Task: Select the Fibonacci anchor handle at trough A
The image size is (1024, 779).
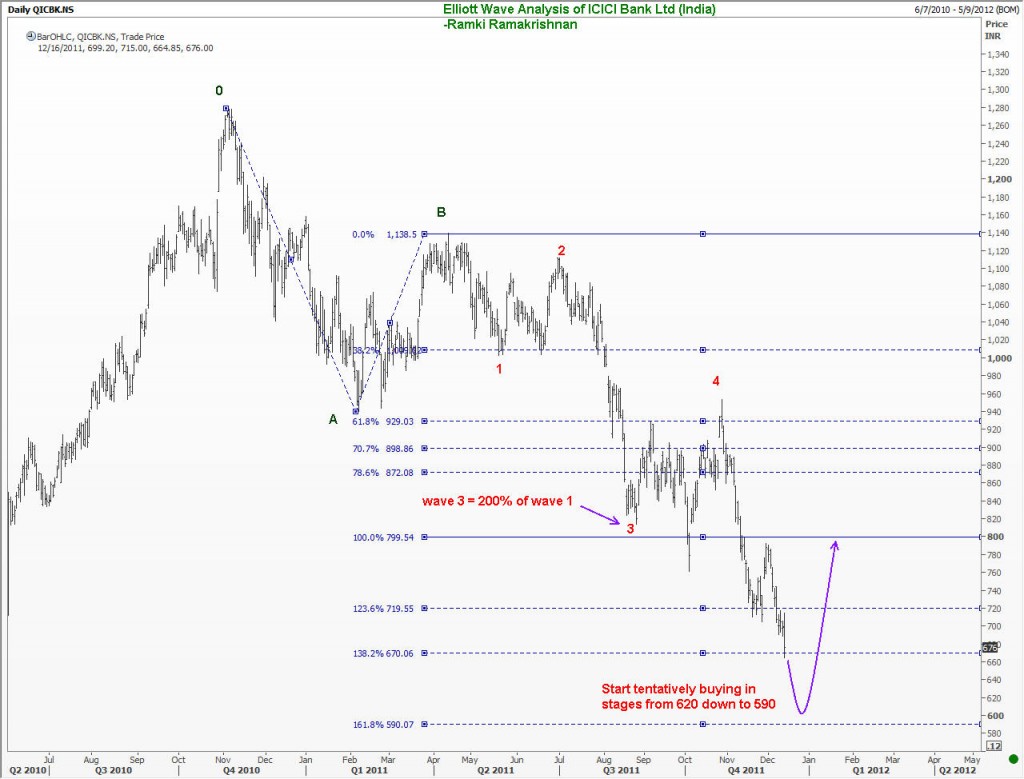Action: click(x=356, y=411)
